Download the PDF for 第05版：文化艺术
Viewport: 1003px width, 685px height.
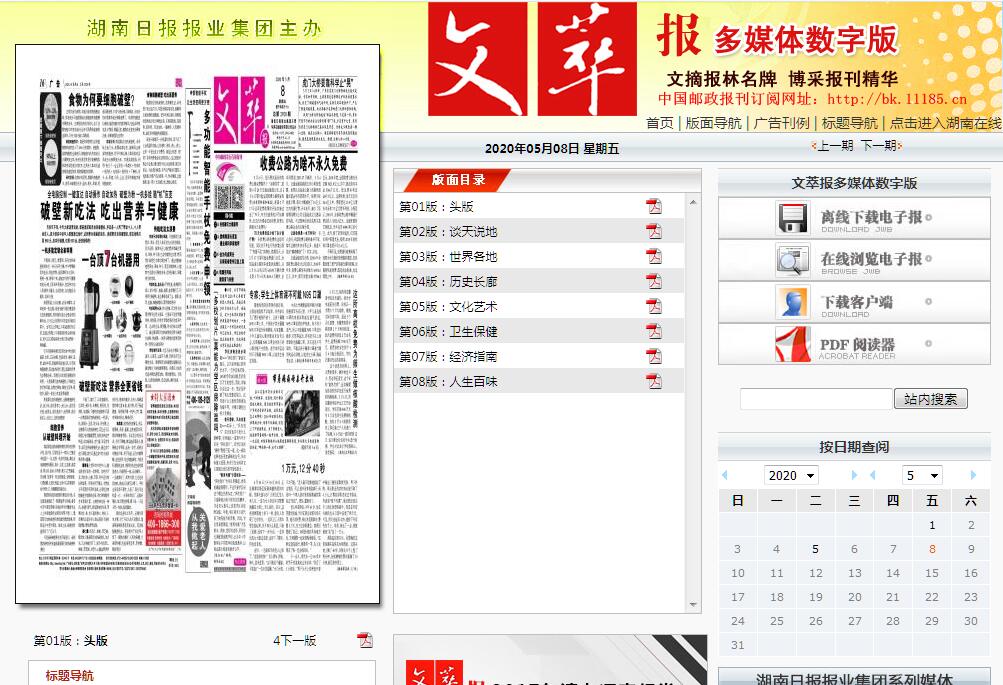tap(654, 307)
